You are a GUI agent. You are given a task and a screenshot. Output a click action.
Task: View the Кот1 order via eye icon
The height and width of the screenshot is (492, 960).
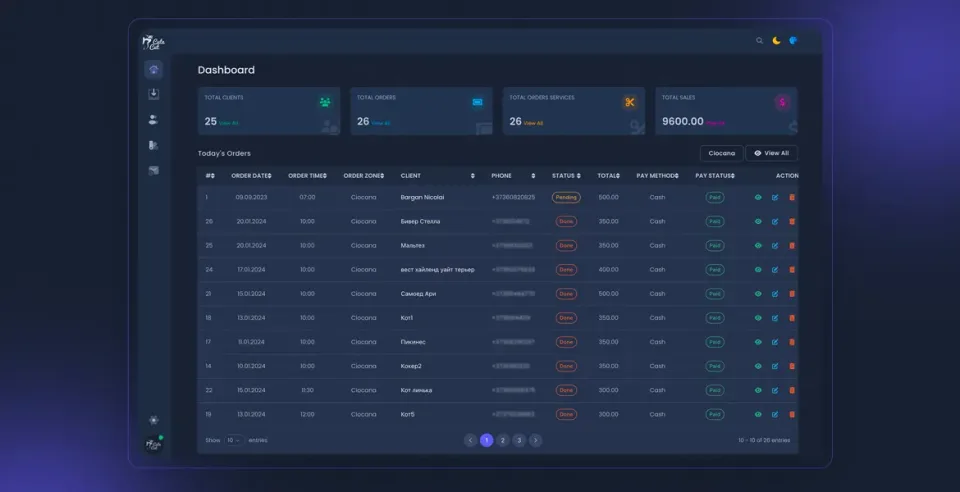tap(758, 318)
